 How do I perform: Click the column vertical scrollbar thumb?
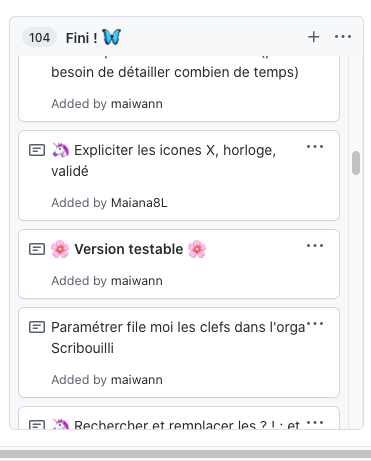coord(356,163)
